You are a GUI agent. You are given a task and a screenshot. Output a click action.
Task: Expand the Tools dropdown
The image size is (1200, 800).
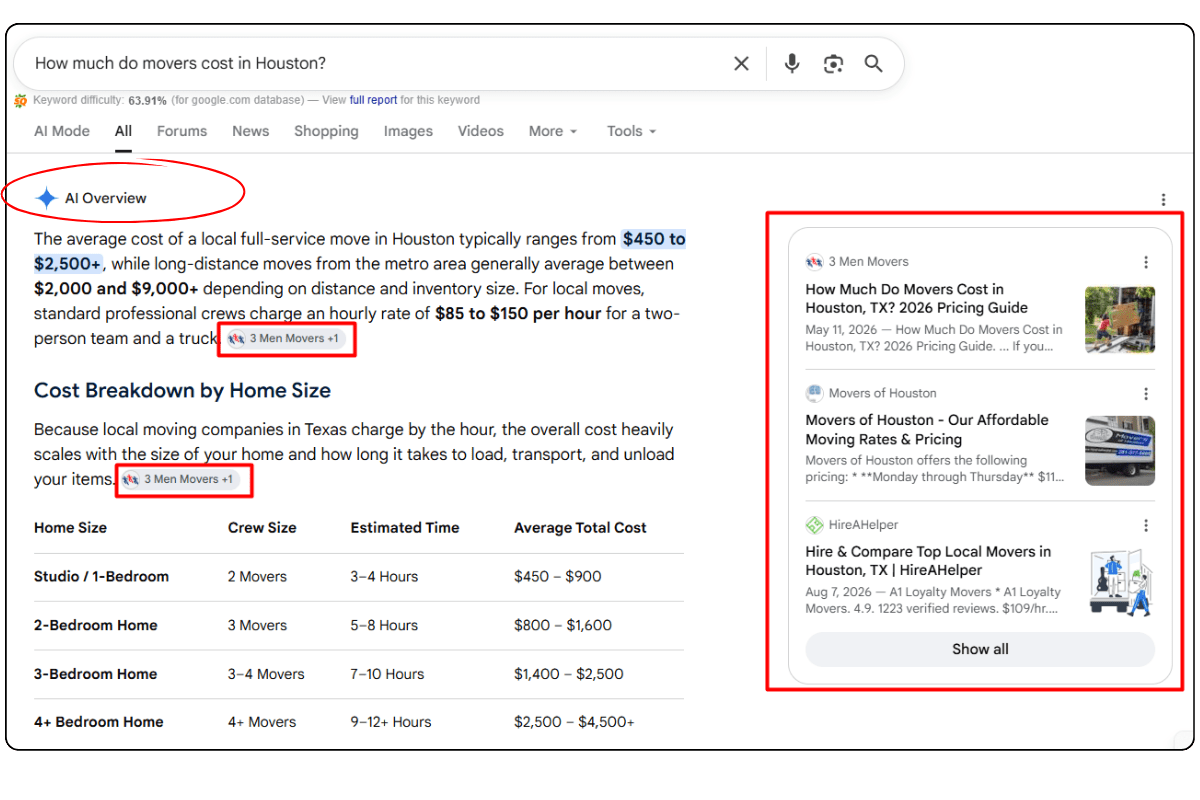(x=631, y=131)
